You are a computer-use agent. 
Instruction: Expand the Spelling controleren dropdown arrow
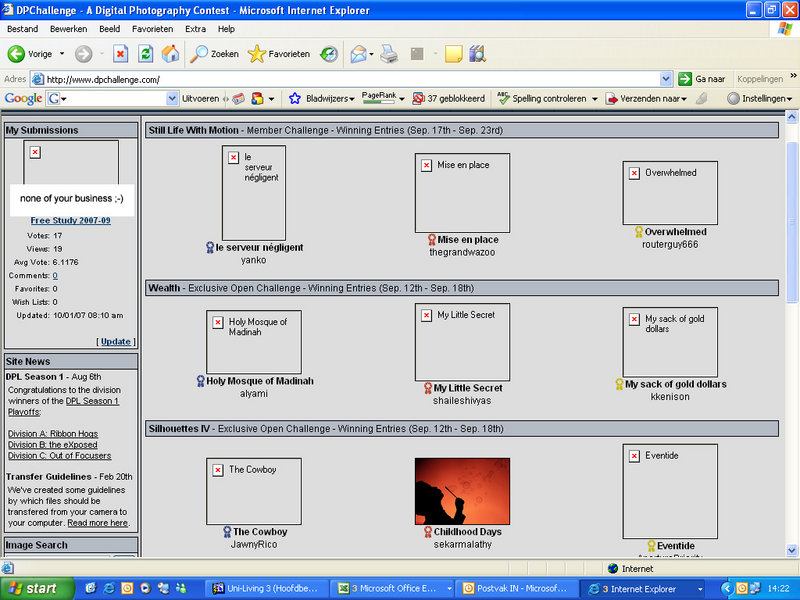tap(594, 99)
